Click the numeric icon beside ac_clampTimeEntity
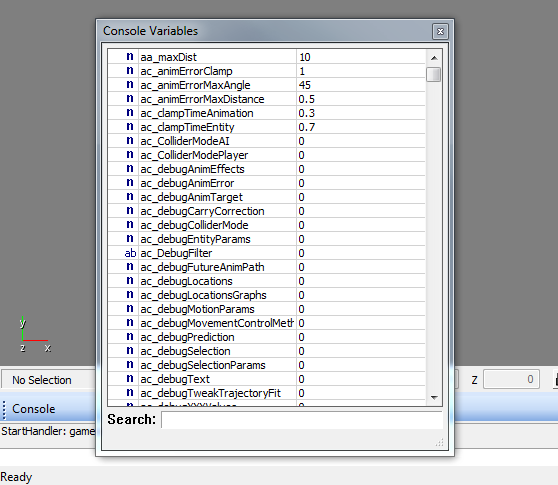This screenshot has height=485, width=558. [x=130, y=127]
